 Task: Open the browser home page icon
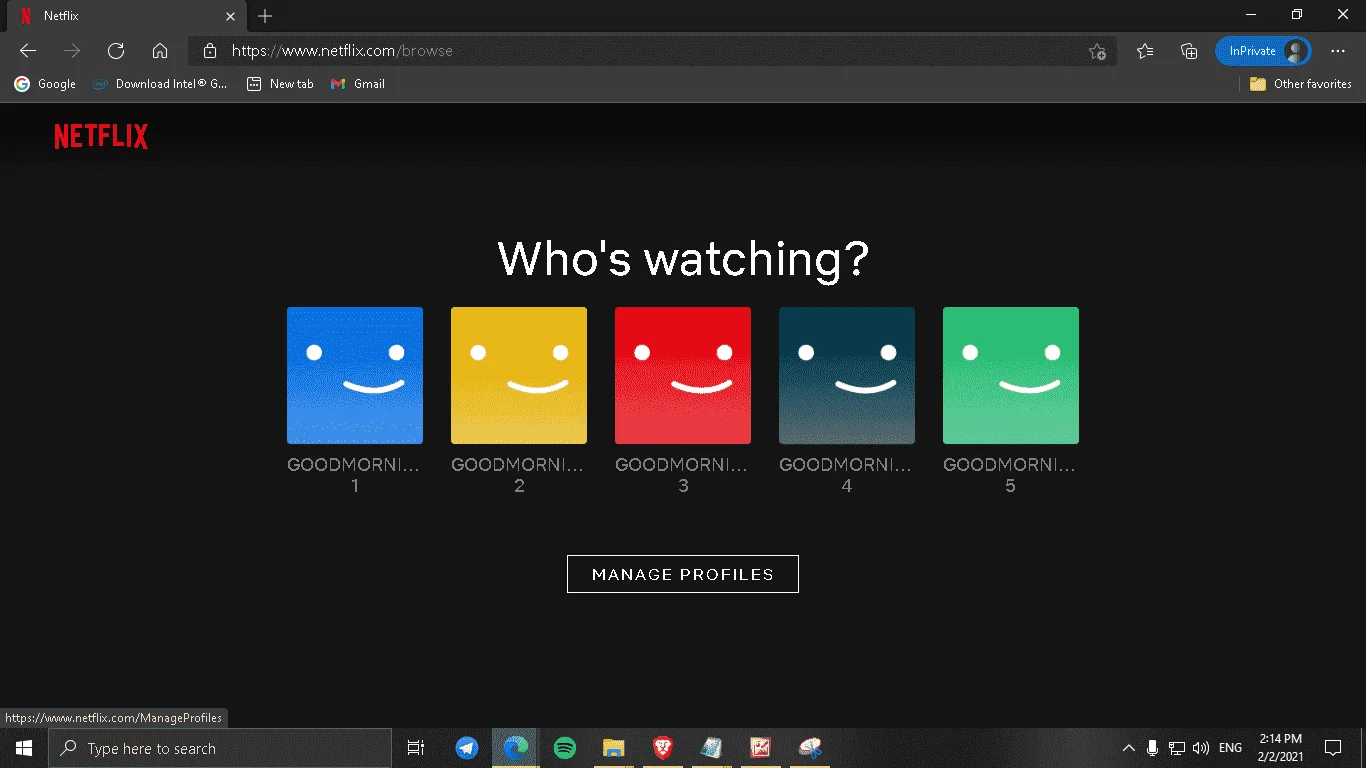(x=160, y=51)
